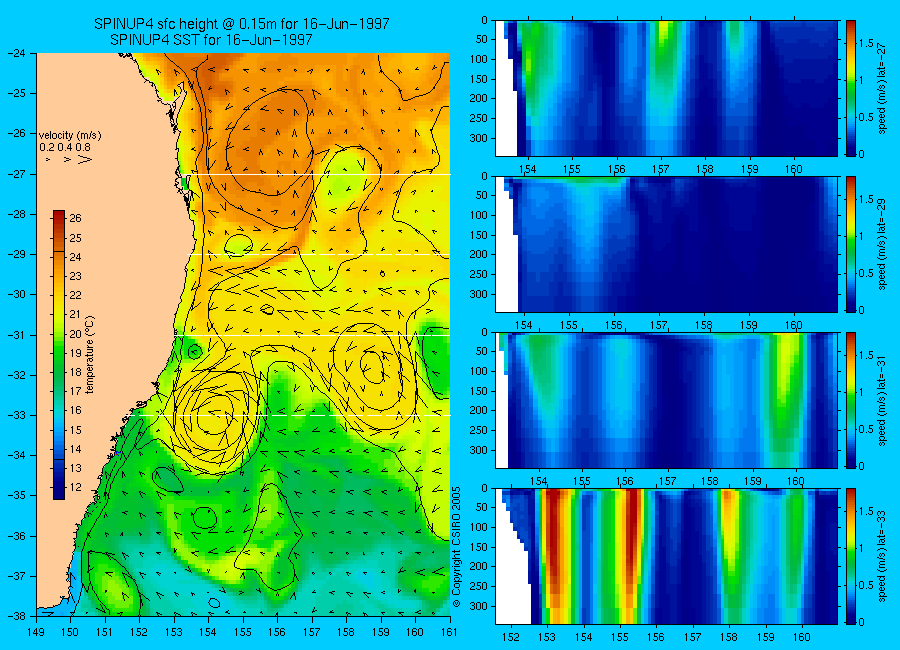The image size is (900, 650).
Task: Click the '-38' latitude label on the map axis
Action: tap(16, 616)
